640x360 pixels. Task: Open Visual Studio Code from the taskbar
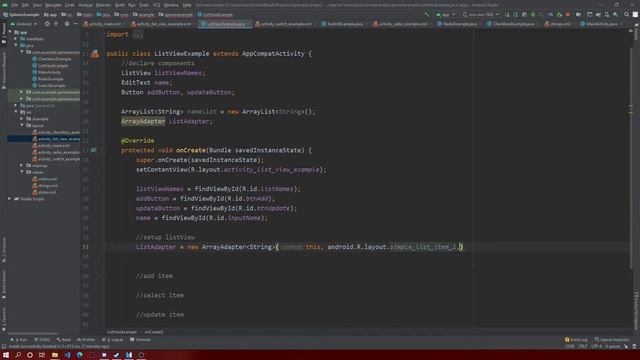tap(67, 355)
